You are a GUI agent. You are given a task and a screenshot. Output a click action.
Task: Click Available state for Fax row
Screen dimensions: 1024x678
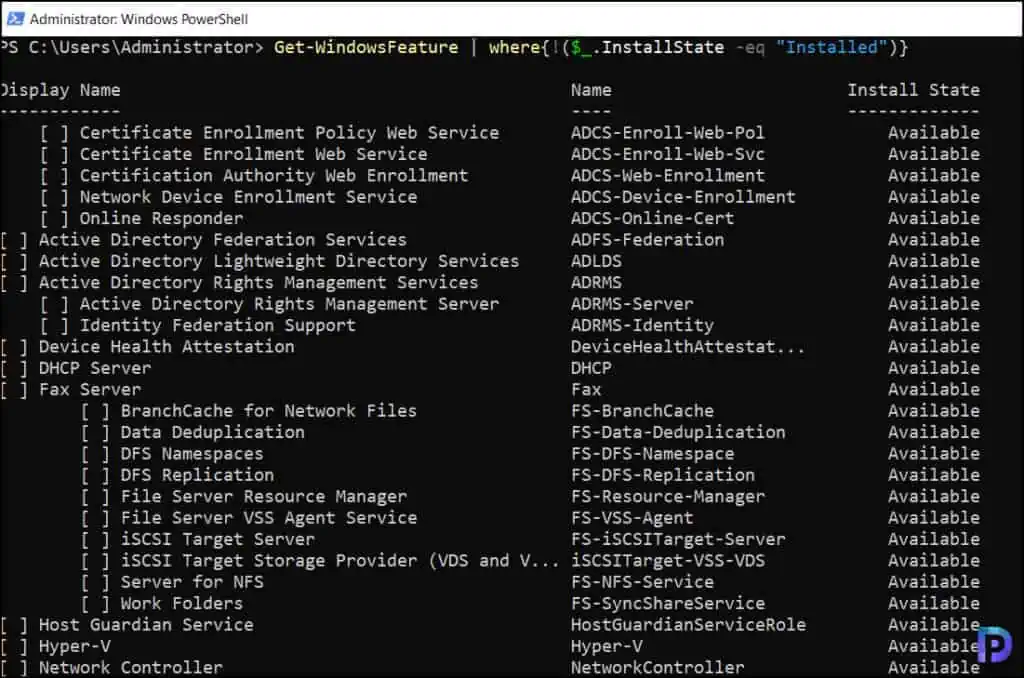pos(934,389)
